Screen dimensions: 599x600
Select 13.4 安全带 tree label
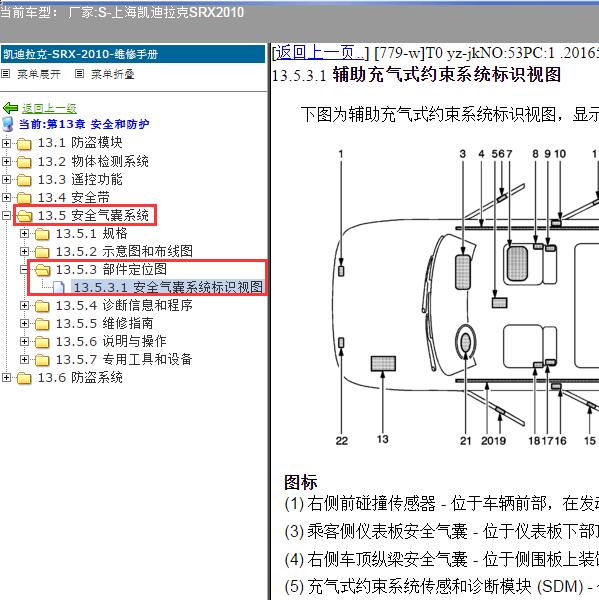73,197
